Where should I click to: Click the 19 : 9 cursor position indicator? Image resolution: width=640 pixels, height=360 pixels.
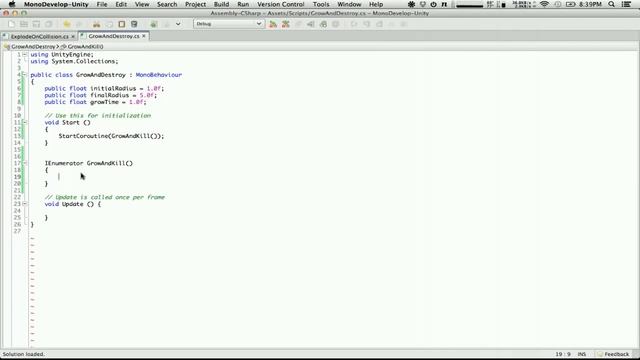[563, 354]
